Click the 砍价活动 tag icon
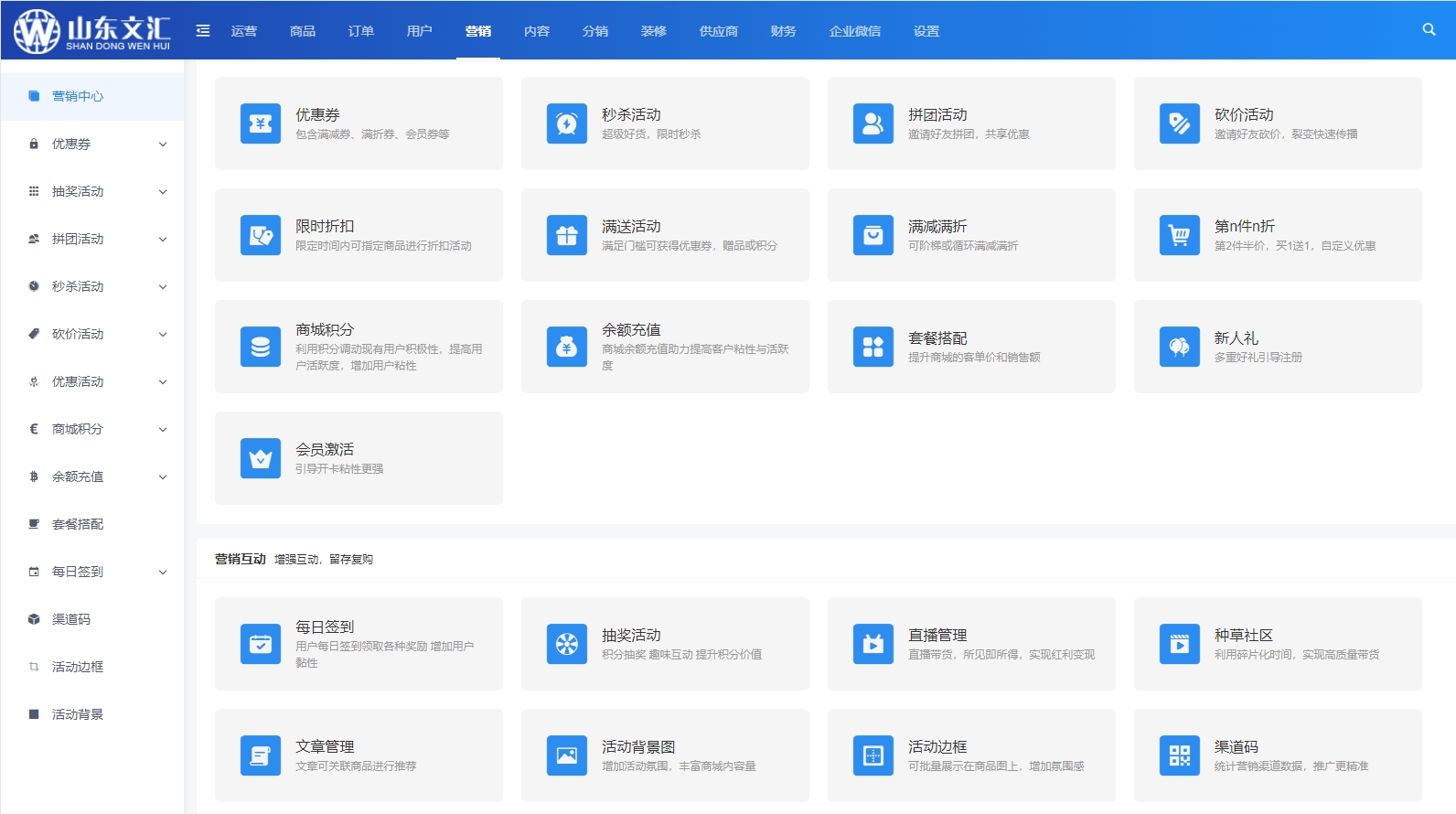This screenshot has height=814, width=1456. coord(1180,123)
